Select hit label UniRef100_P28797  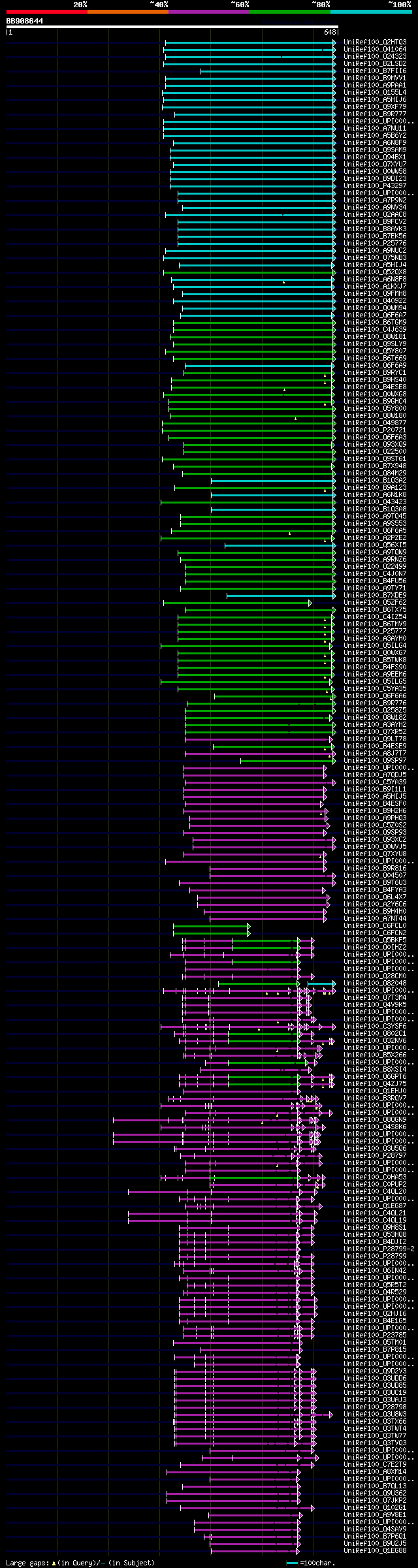(375, 1155)
